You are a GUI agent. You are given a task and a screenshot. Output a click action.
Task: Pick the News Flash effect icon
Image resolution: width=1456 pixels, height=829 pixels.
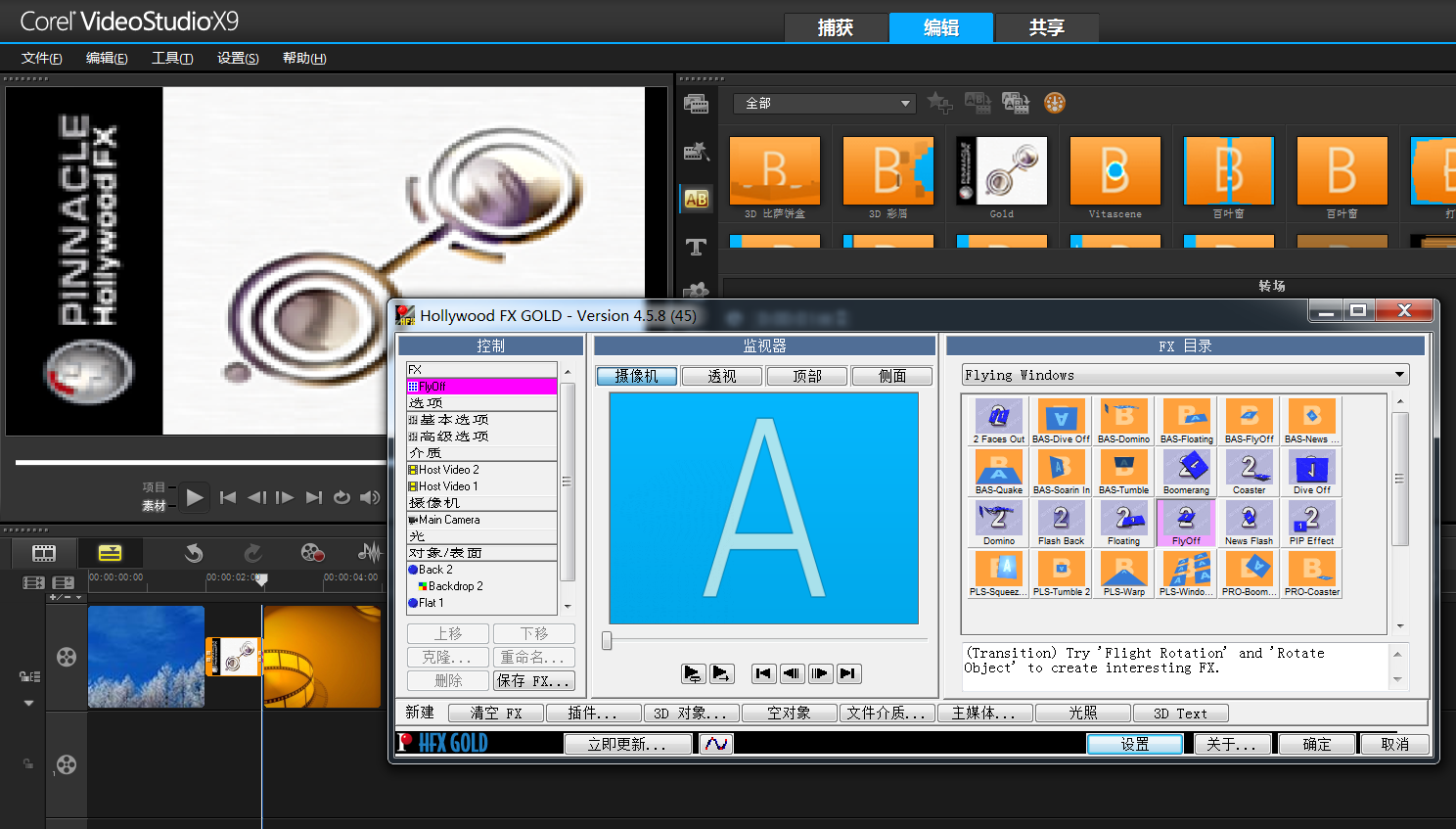1249,523
